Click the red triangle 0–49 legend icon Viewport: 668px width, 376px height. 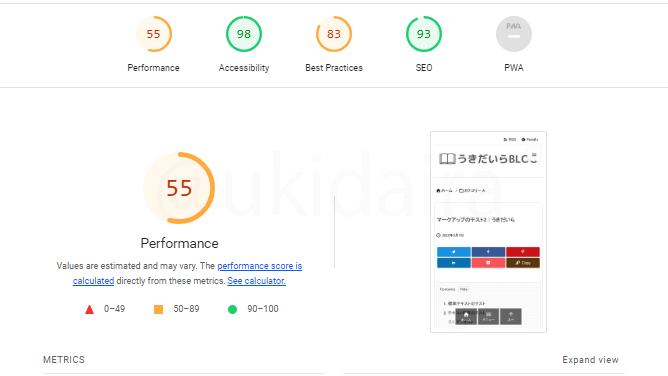(89, 309)
